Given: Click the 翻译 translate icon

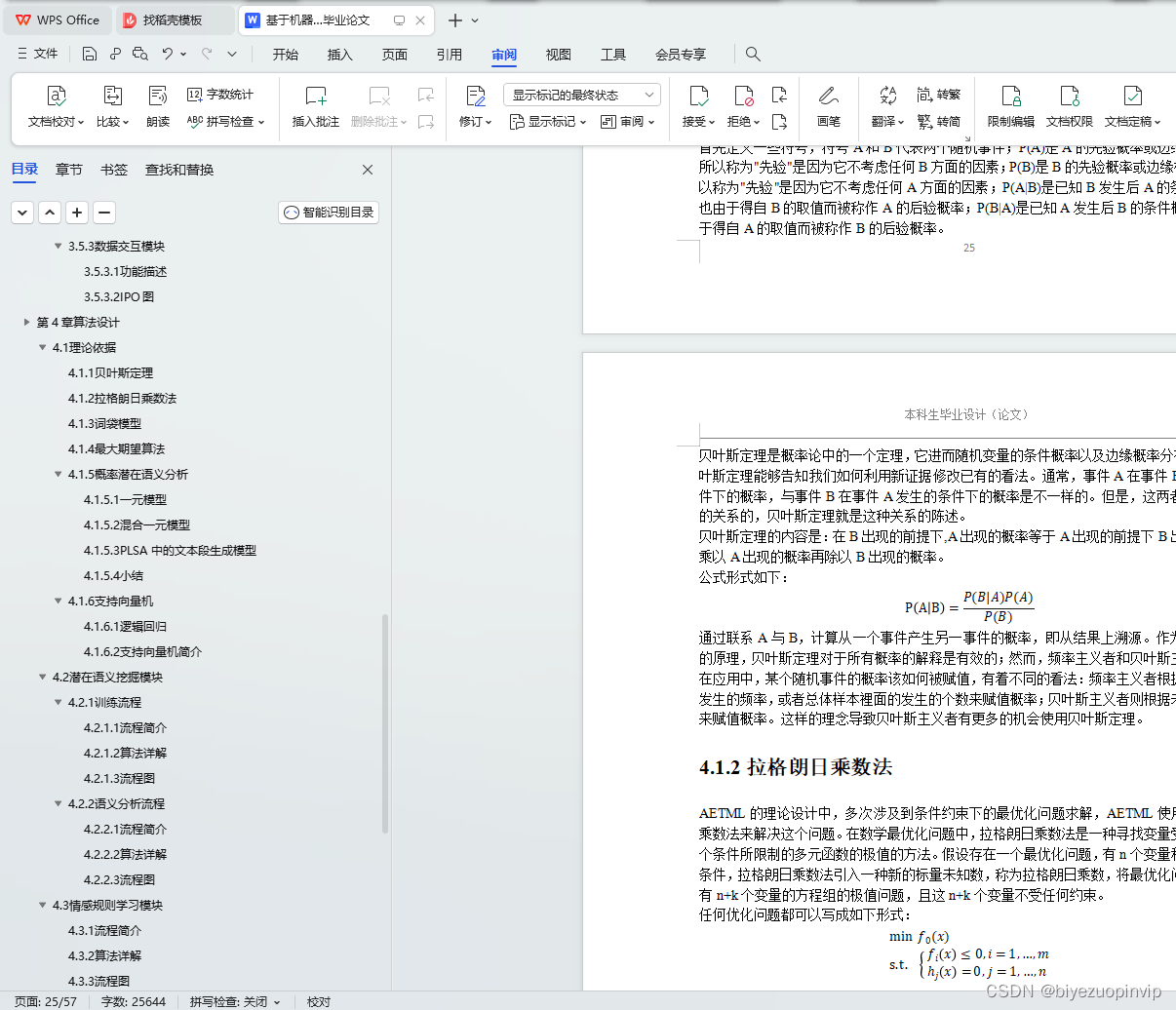Looking at the screenshot, I should pos(887,96).
